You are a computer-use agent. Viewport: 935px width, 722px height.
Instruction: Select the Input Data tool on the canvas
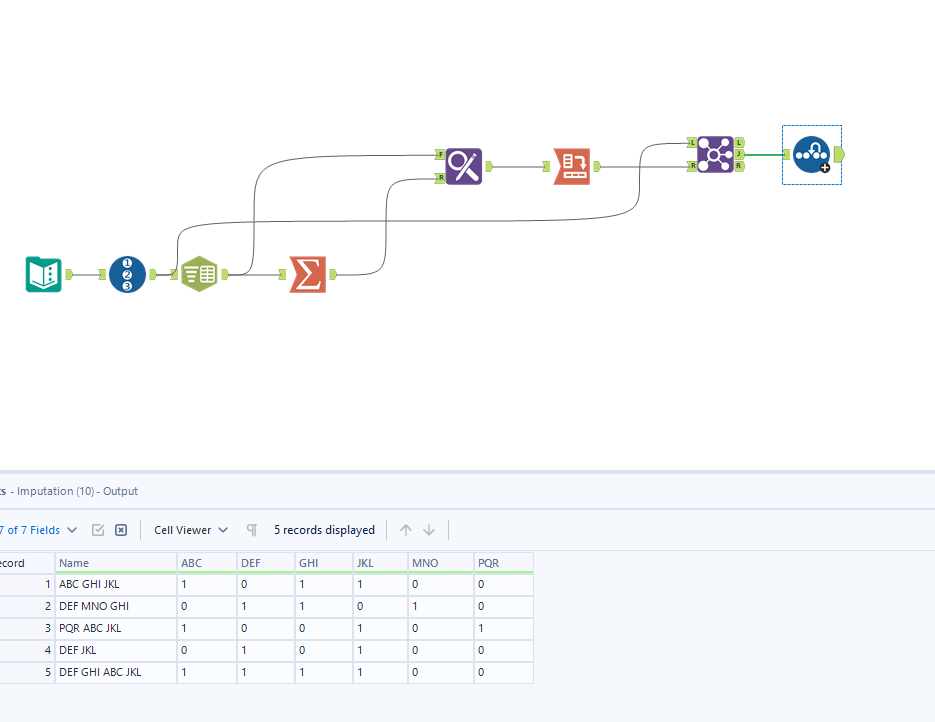tap(42, 274)
